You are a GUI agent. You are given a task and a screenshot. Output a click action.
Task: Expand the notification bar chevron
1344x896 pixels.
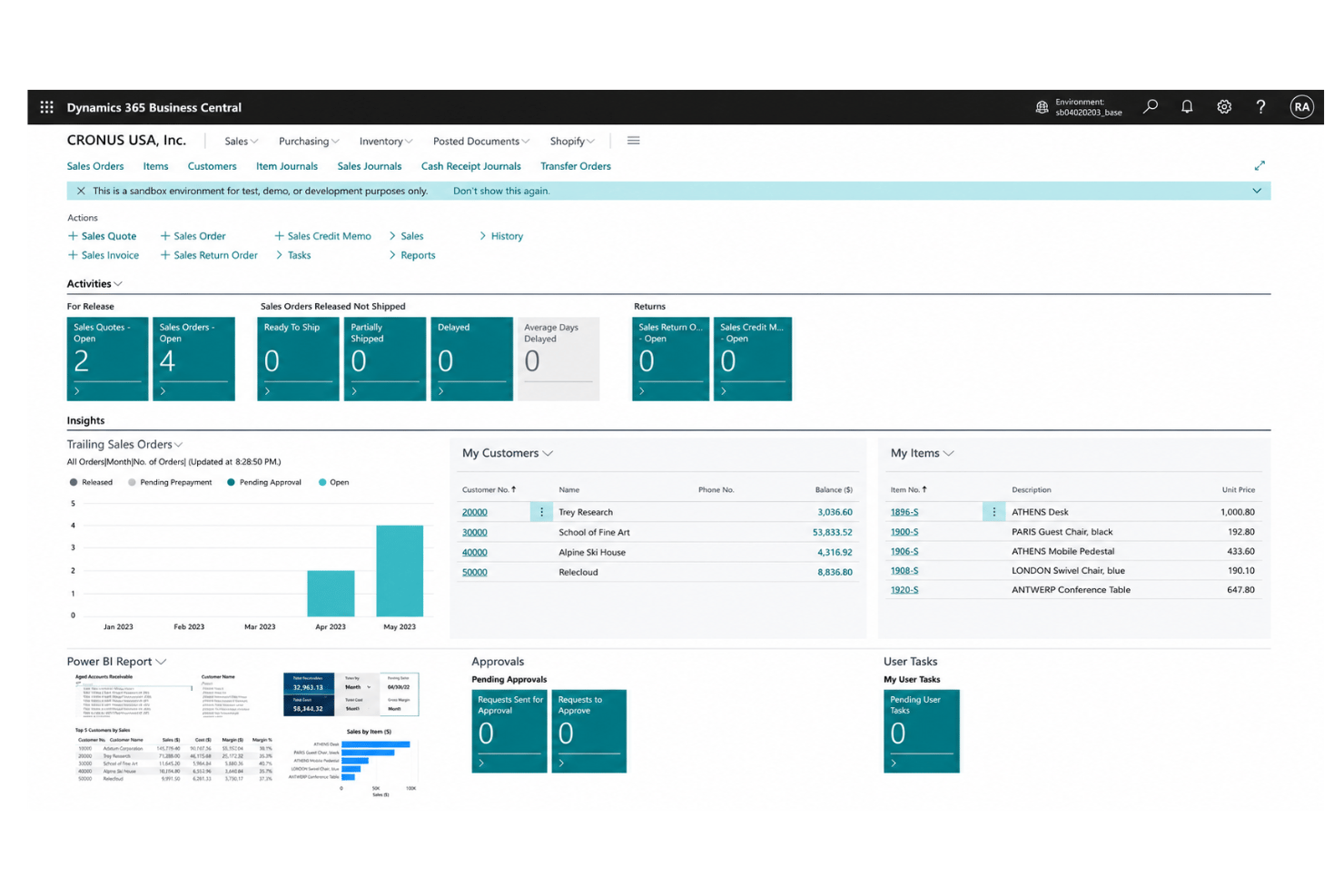click(x=1257, y=191)
